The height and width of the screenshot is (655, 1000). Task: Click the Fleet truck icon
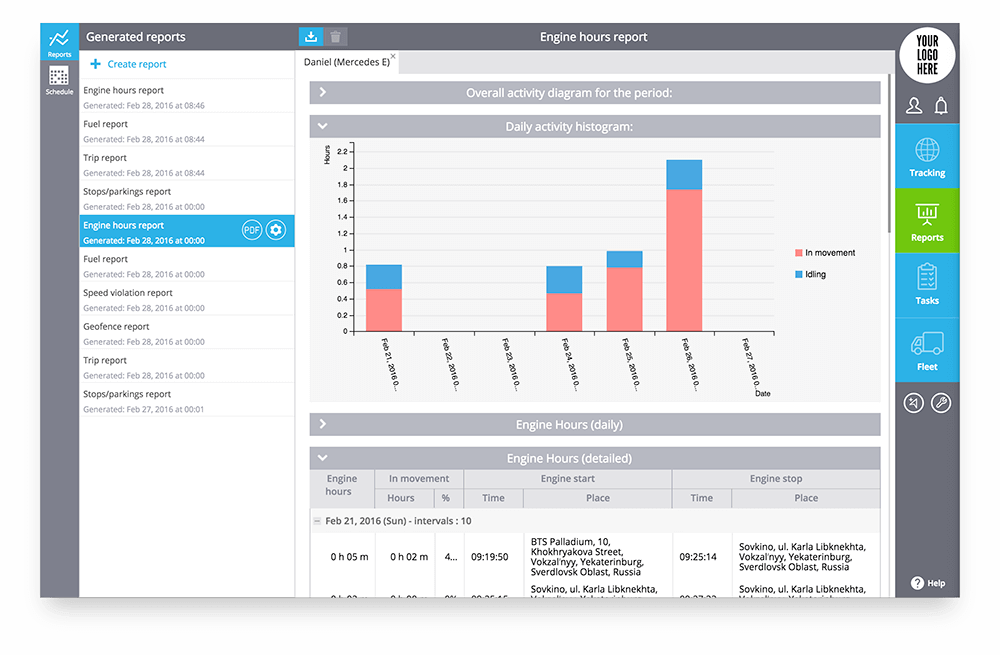click(x=927, y=345)
